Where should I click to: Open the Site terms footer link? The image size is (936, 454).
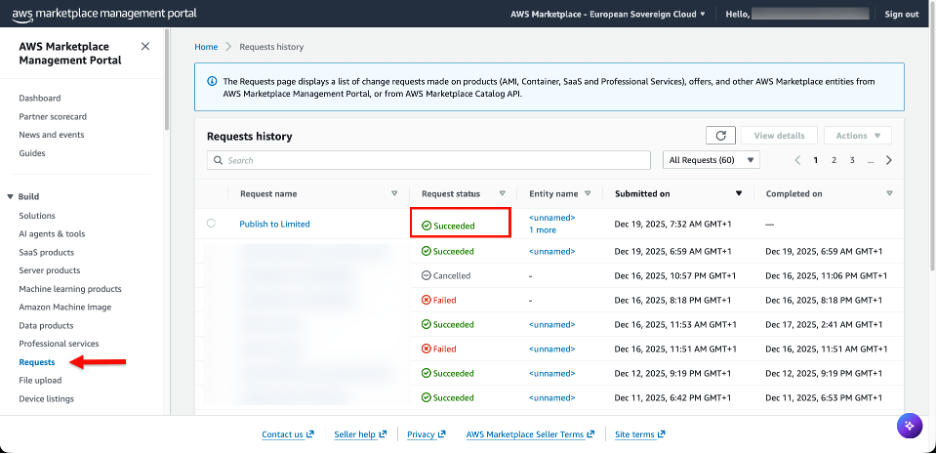coord(640,434)
